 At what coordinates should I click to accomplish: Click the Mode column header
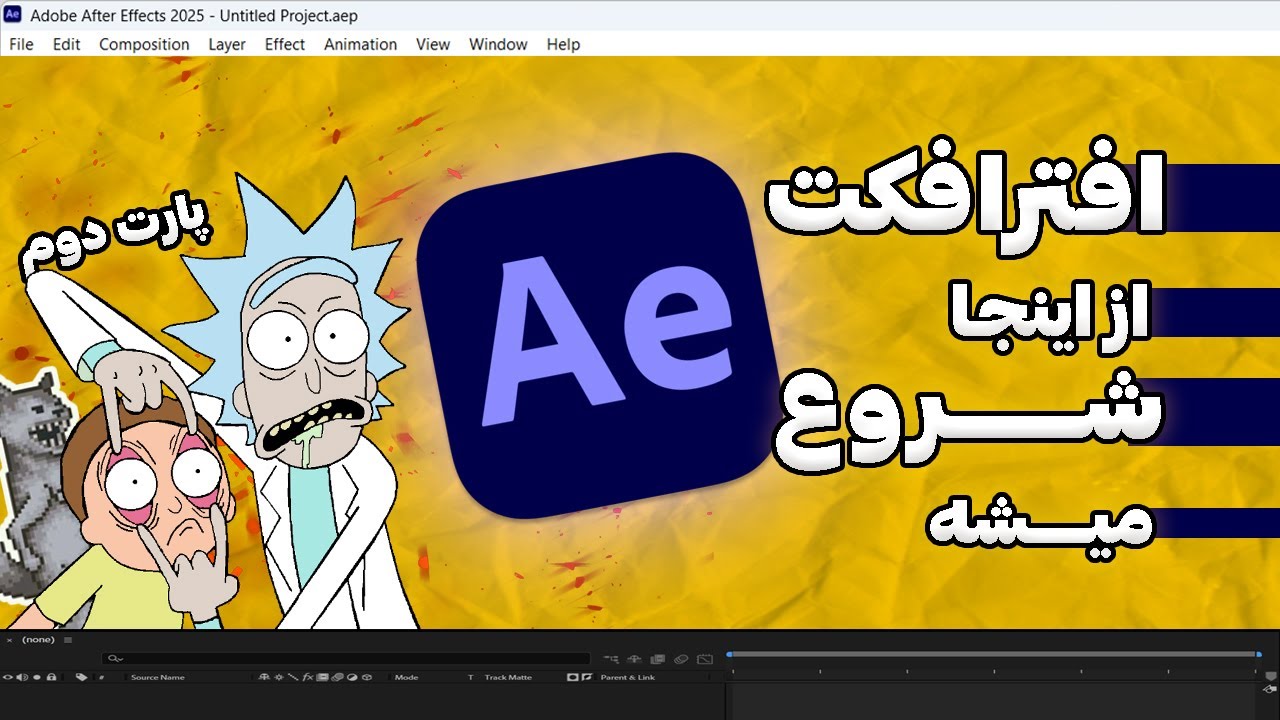click(406, 678)
